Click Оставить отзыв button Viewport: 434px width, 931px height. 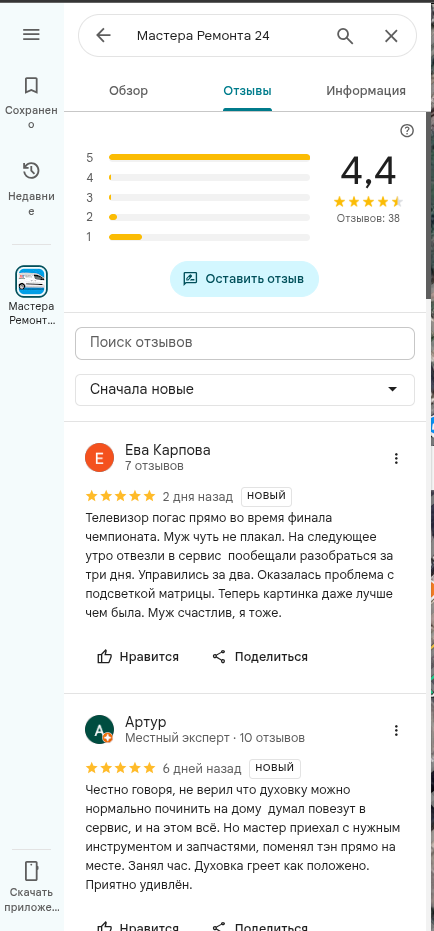244,278
